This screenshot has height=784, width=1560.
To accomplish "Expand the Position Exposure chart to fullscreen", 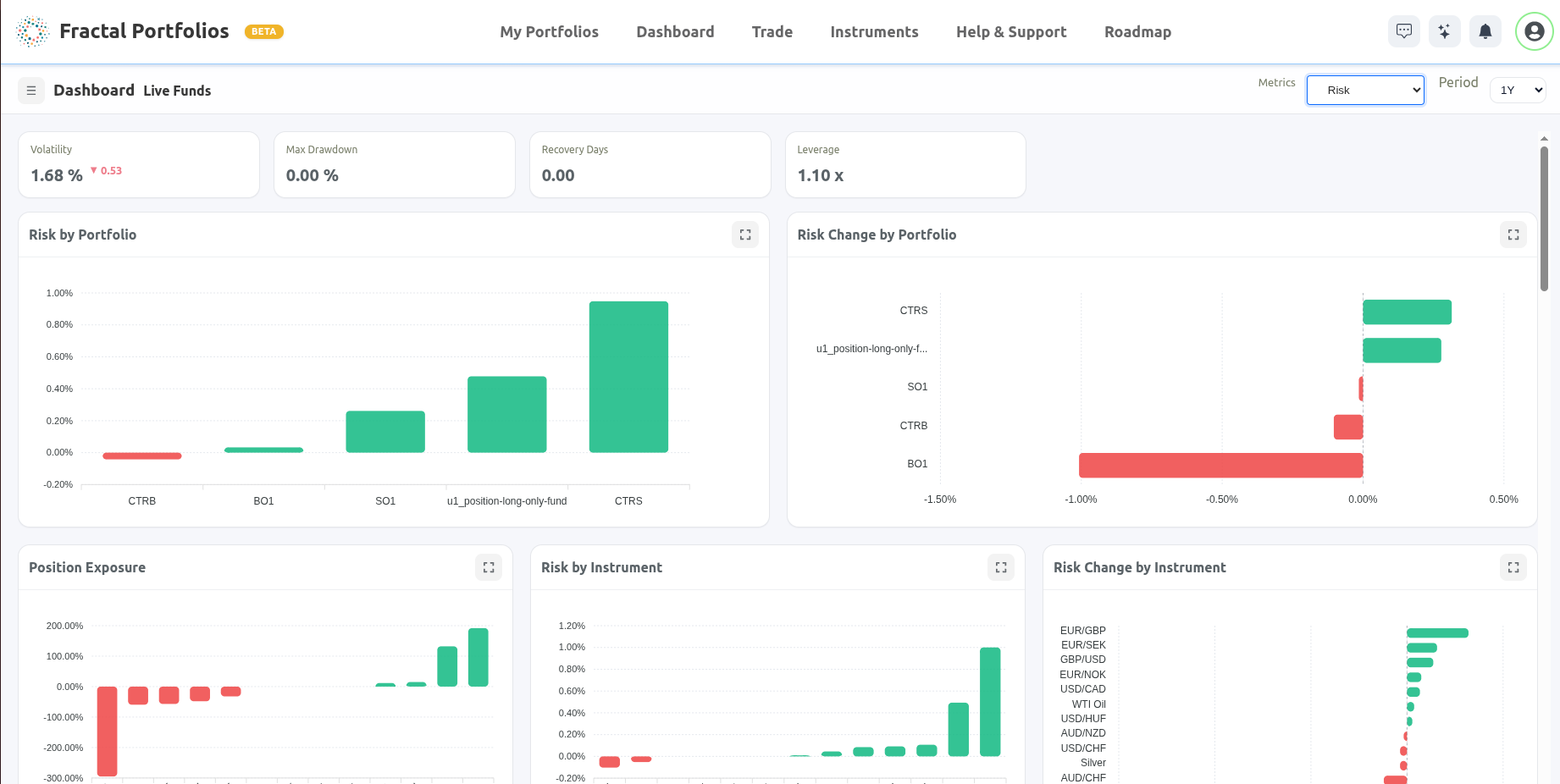I will click(x=488, y=567).
